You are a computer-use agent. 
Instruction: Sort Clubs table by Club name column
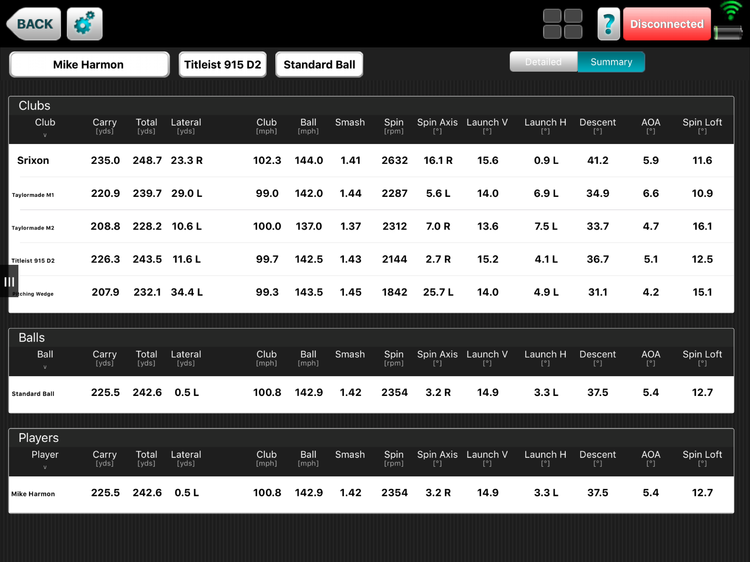click(45, 127)
